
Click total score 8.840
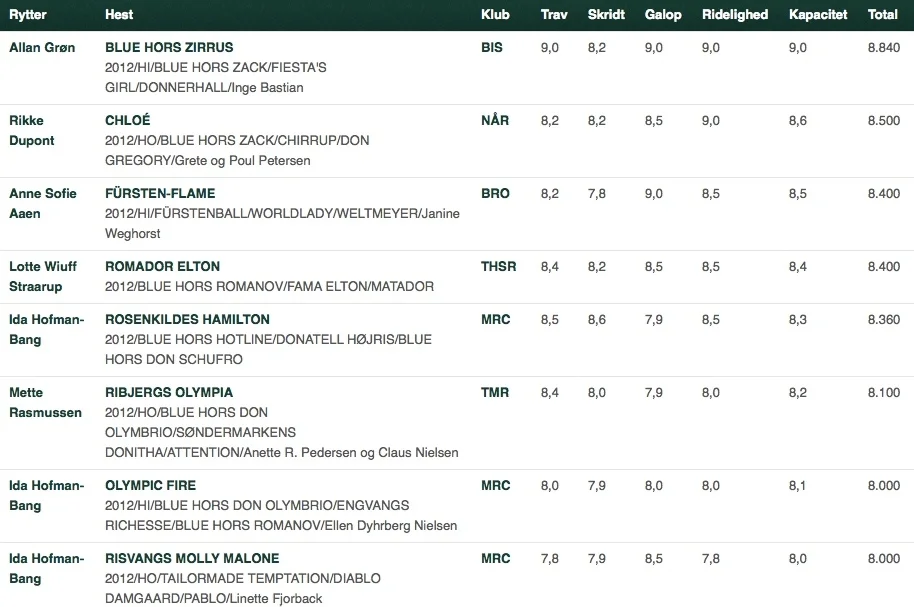pos(884,48)
